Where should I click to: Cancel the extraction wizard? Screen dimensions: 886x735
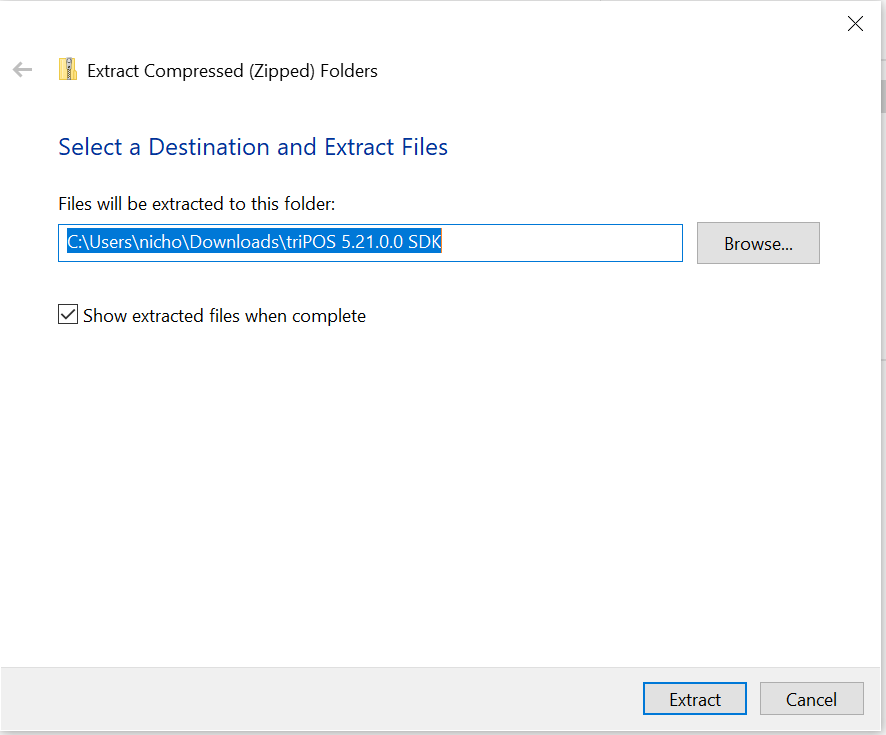pyautogui.click(x=811, y=699)
